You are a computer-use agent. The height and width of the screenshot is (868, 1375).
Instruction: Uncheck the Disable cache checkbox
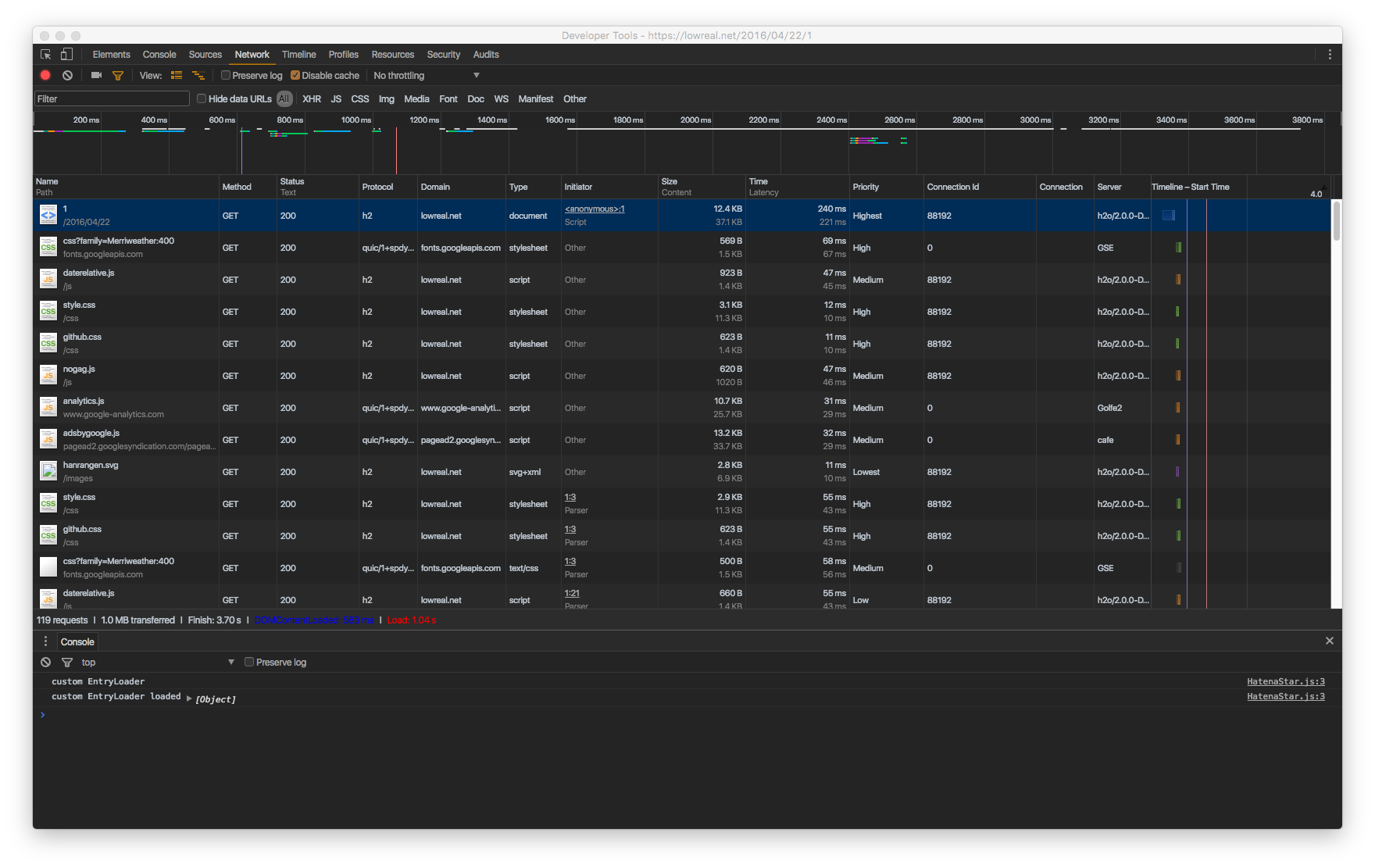tap(295, 76)
